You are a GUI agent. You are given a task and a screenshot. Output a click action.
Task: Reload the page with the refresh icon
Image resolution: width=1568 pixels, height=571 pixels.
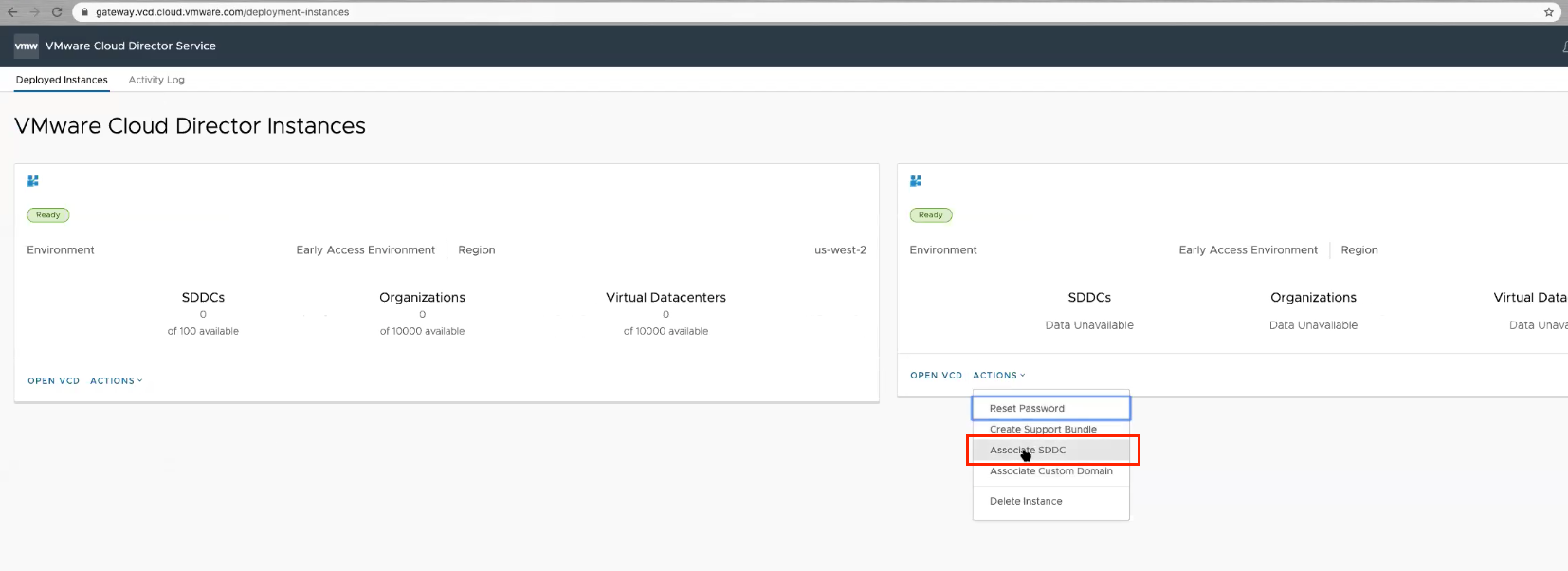(x=57, y=12)
